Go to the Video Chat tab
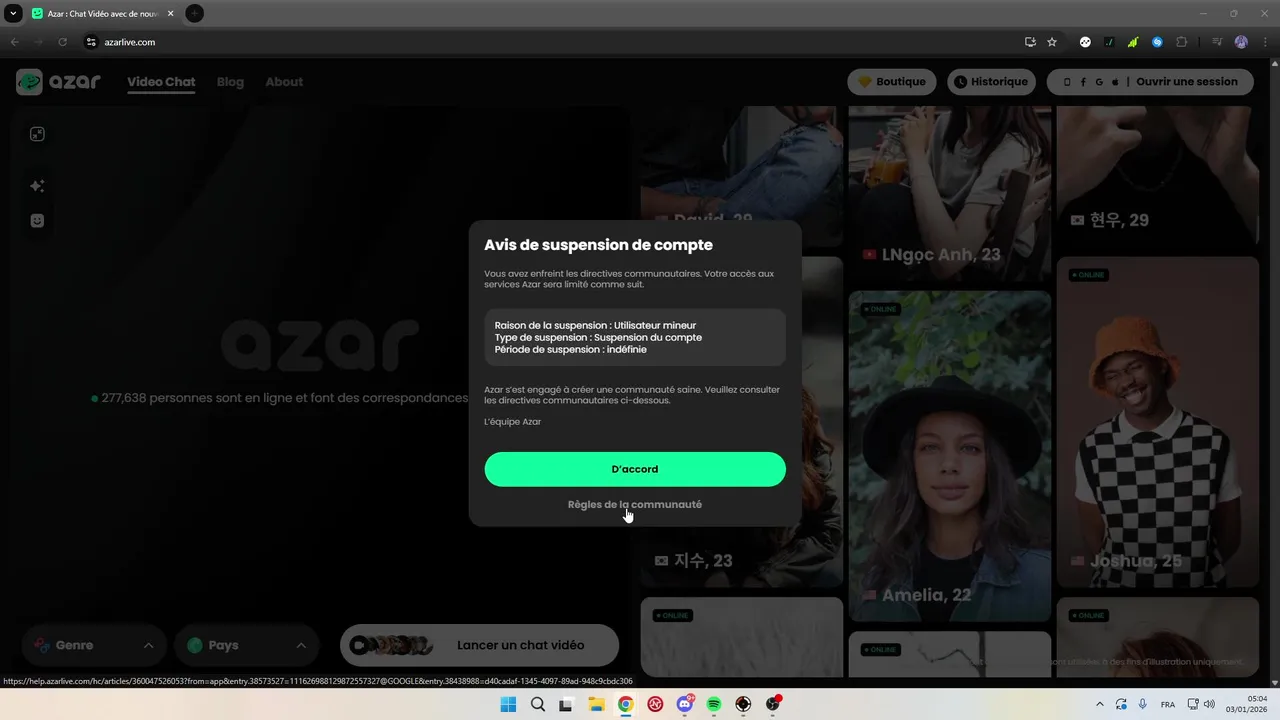The height and width of the screenshot is (720, 1280). pos(161,82)
